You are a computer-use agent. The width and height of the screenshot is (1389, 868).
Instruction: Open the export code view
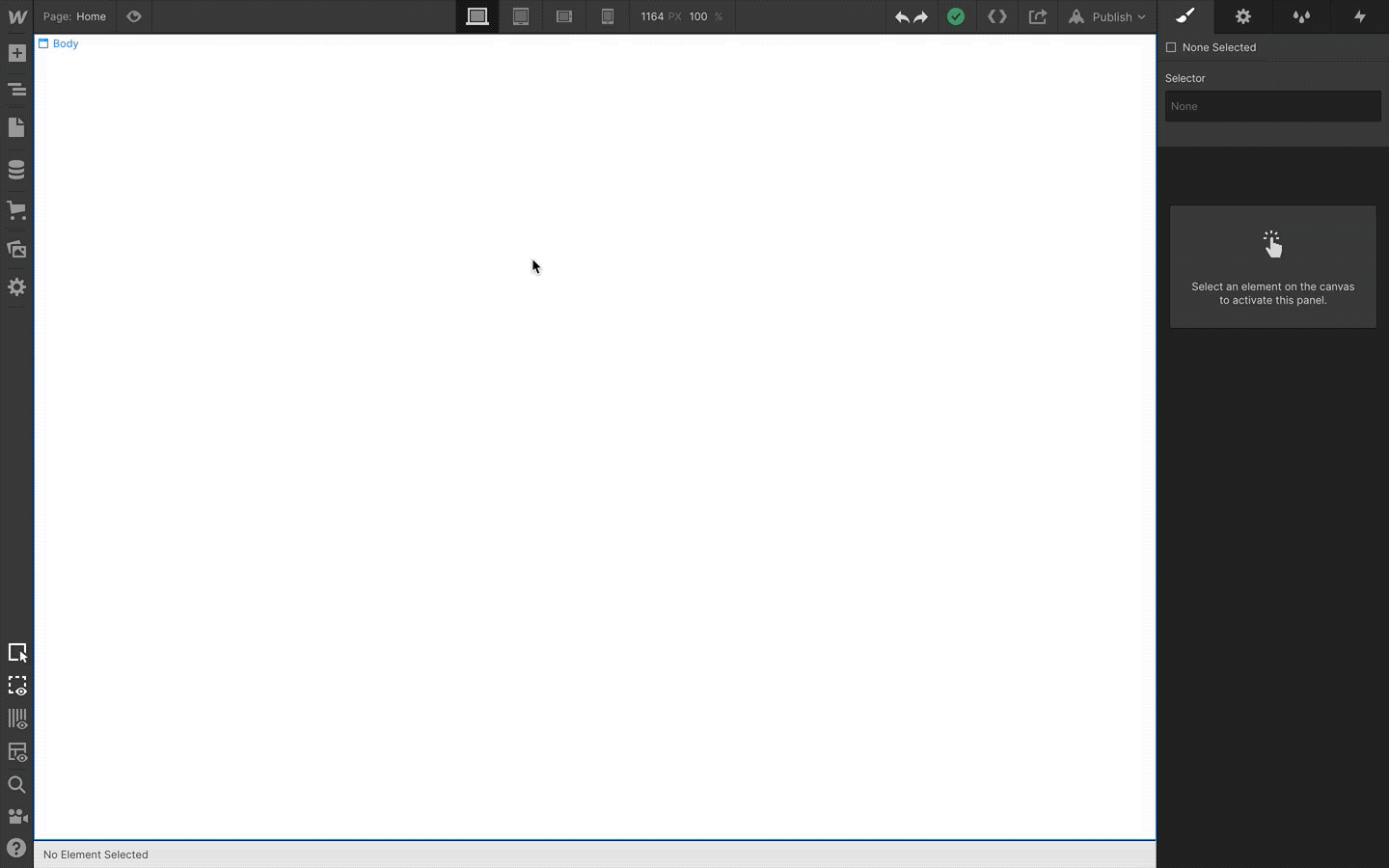(x=997, y=16)
